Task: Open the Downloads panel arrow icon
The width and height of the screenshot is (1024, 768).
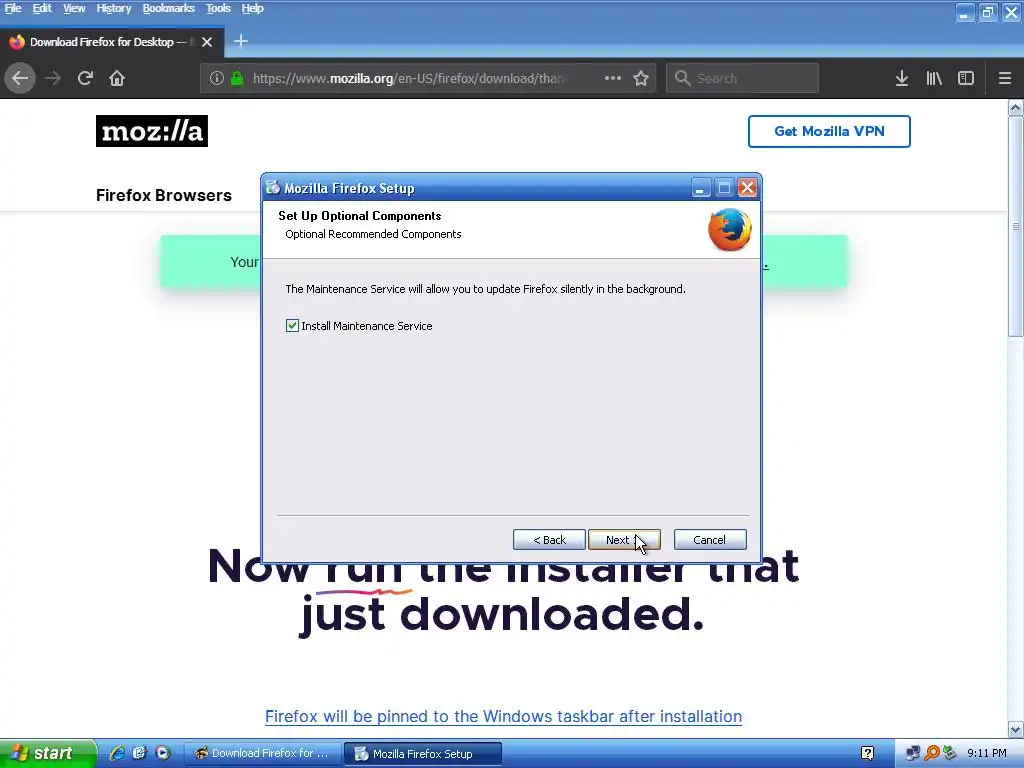Action: tap(902, 78)
